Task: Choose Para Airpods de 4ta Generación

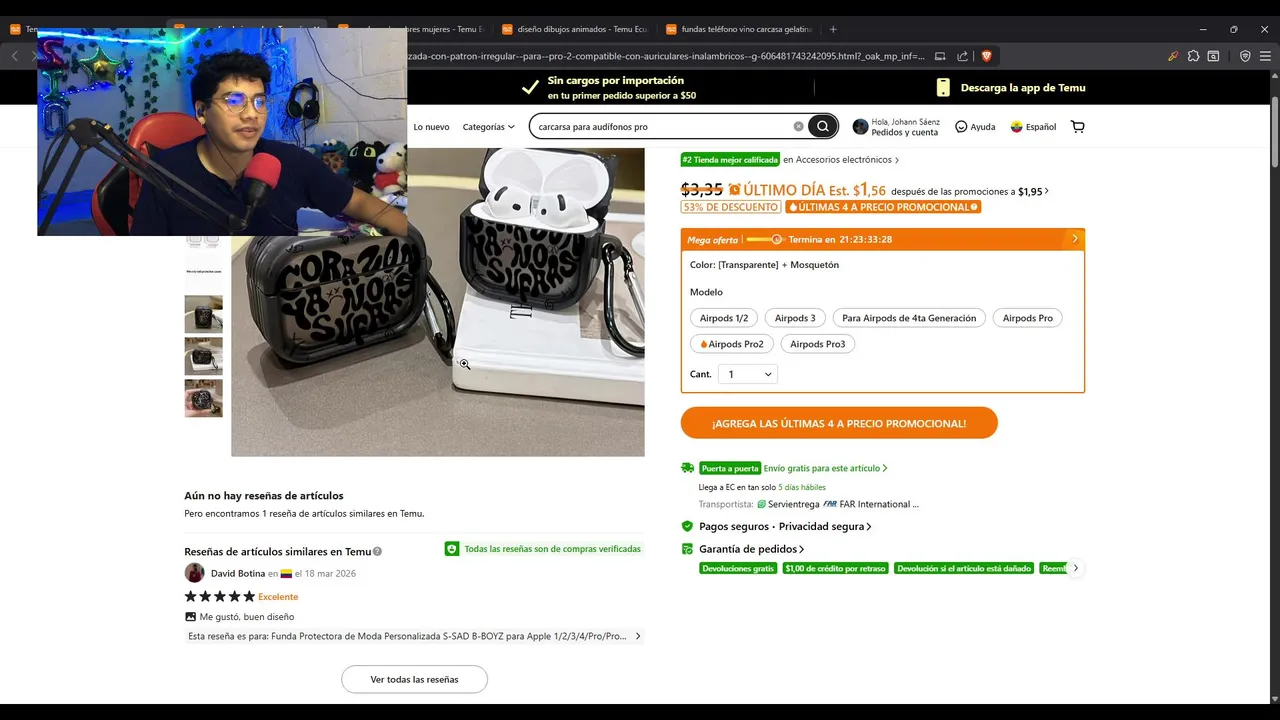Action: (909, 318)
